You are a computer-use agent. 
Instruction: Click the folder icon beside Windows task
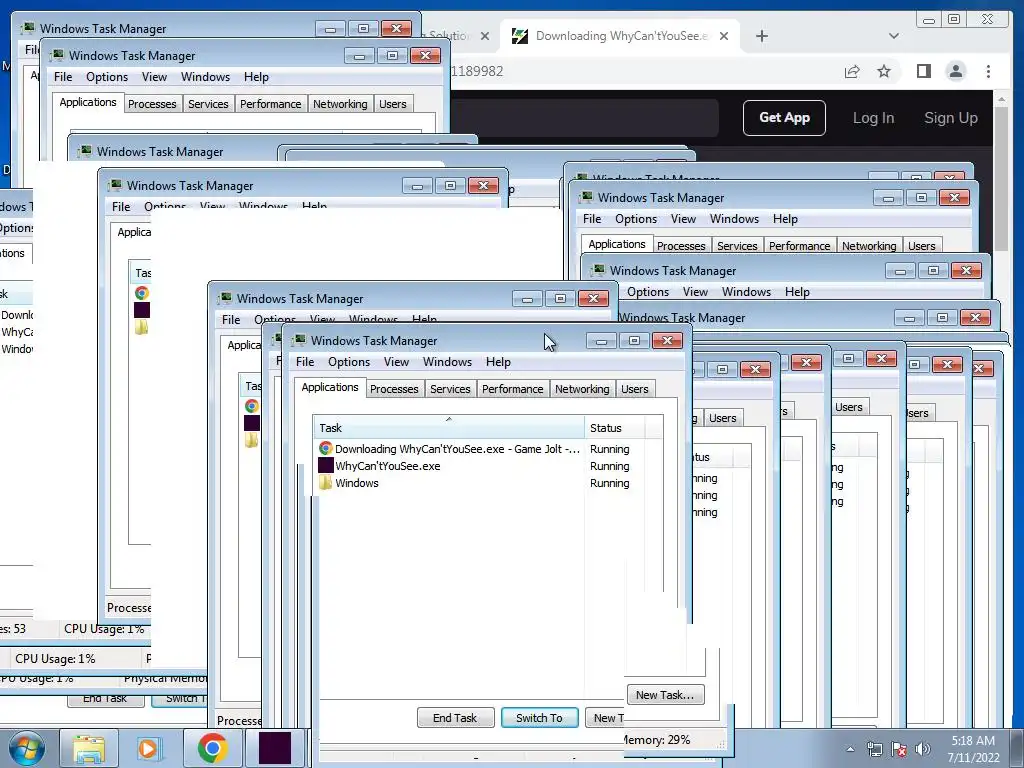click(325, 483)
